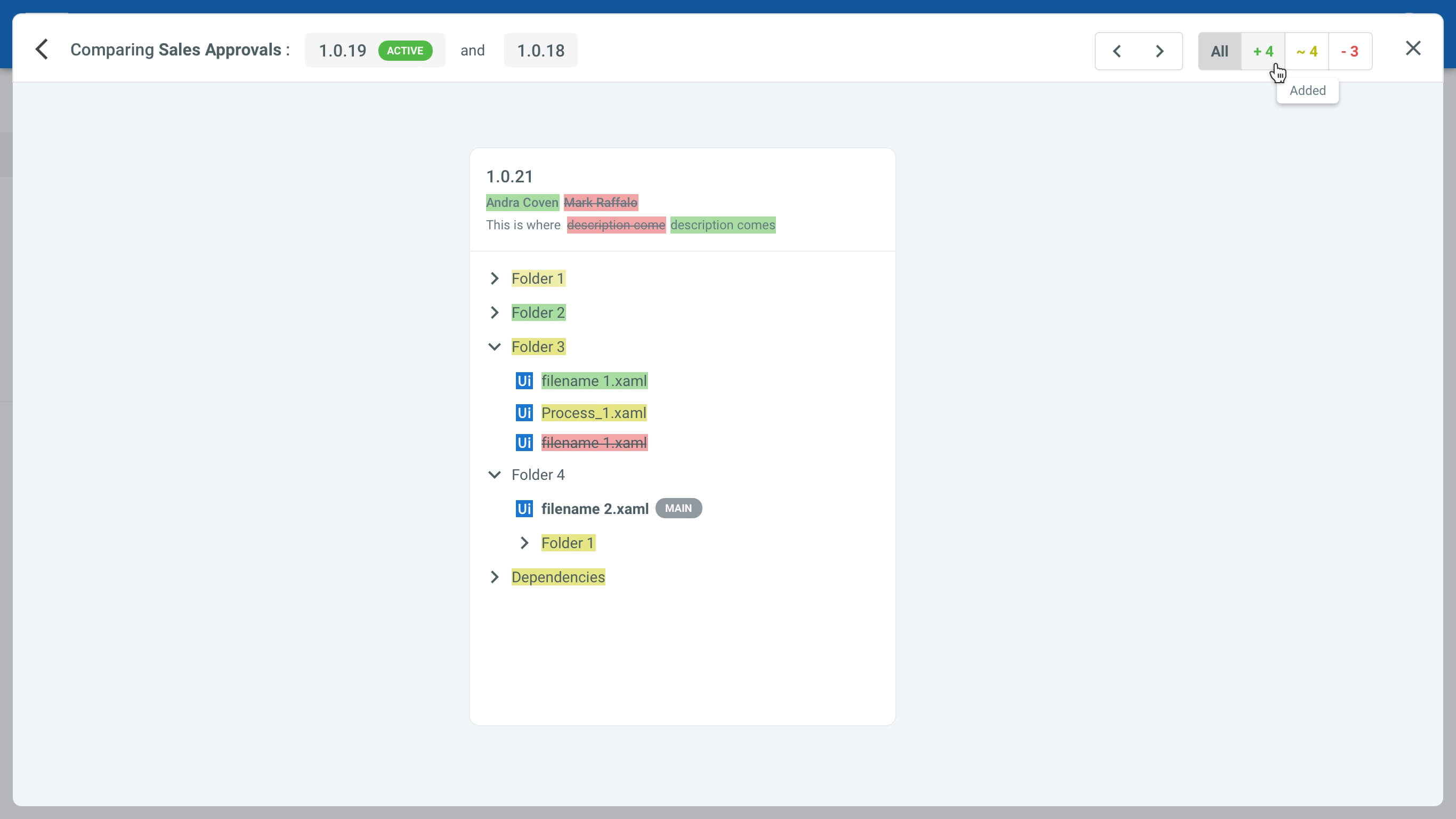
Task: Click the UiPath icon next to Process_1.xaml
Action: pos(525,412)
